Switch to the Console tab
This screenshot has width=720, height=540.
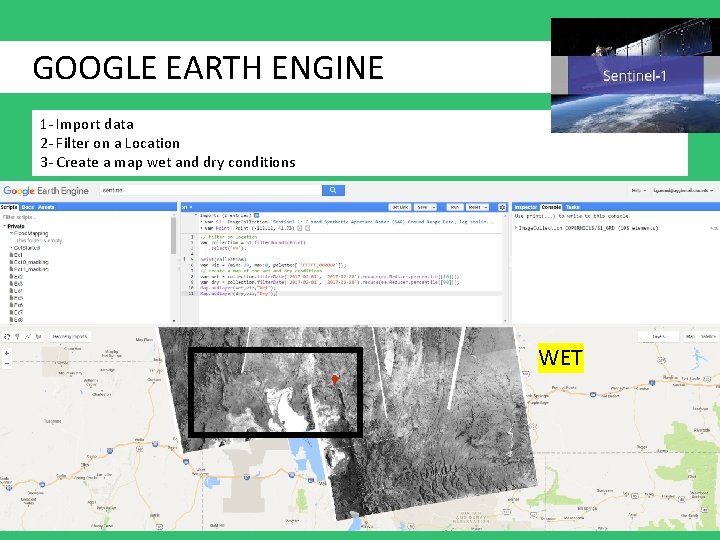tap(551, 207)
